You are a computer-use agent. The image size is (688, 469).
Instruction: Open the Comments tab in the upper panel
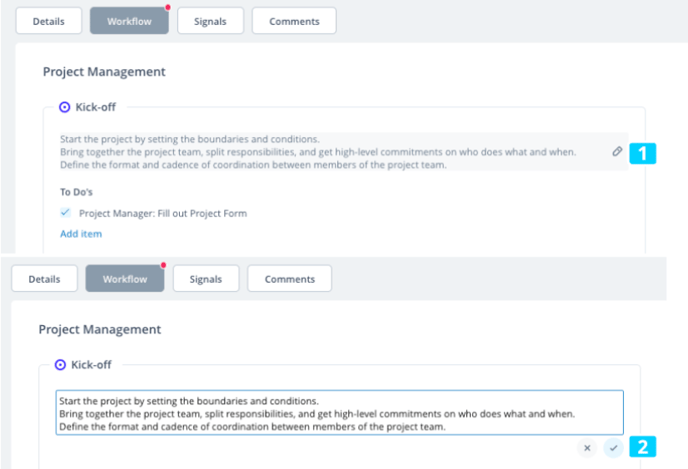click(x=294, y=21)
